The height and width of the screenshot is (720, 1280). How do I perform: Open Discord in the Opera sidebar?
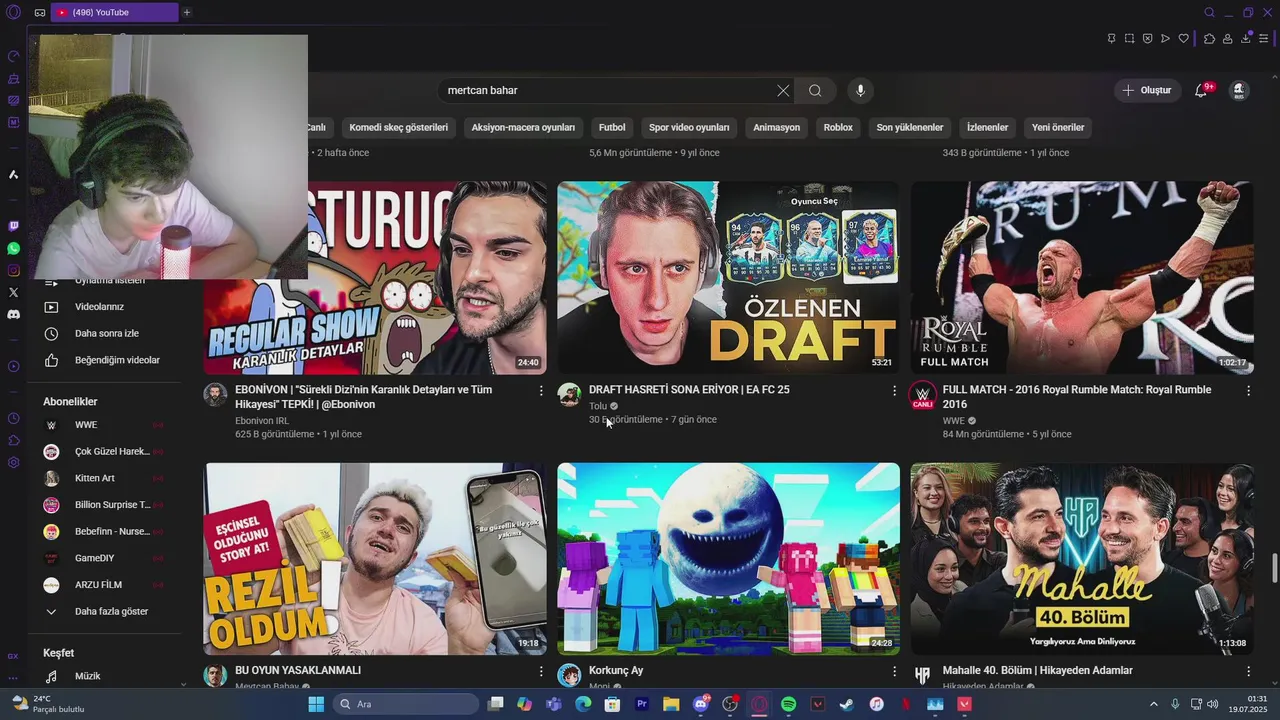[x=13, y=314]
